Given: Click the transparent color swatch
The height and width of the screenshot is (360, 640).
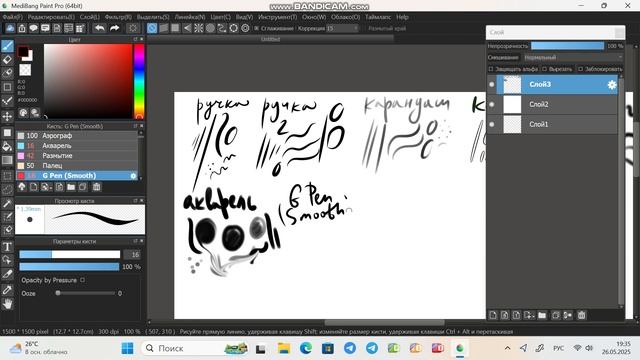Looking at the screenshot, I should [25, 70].
